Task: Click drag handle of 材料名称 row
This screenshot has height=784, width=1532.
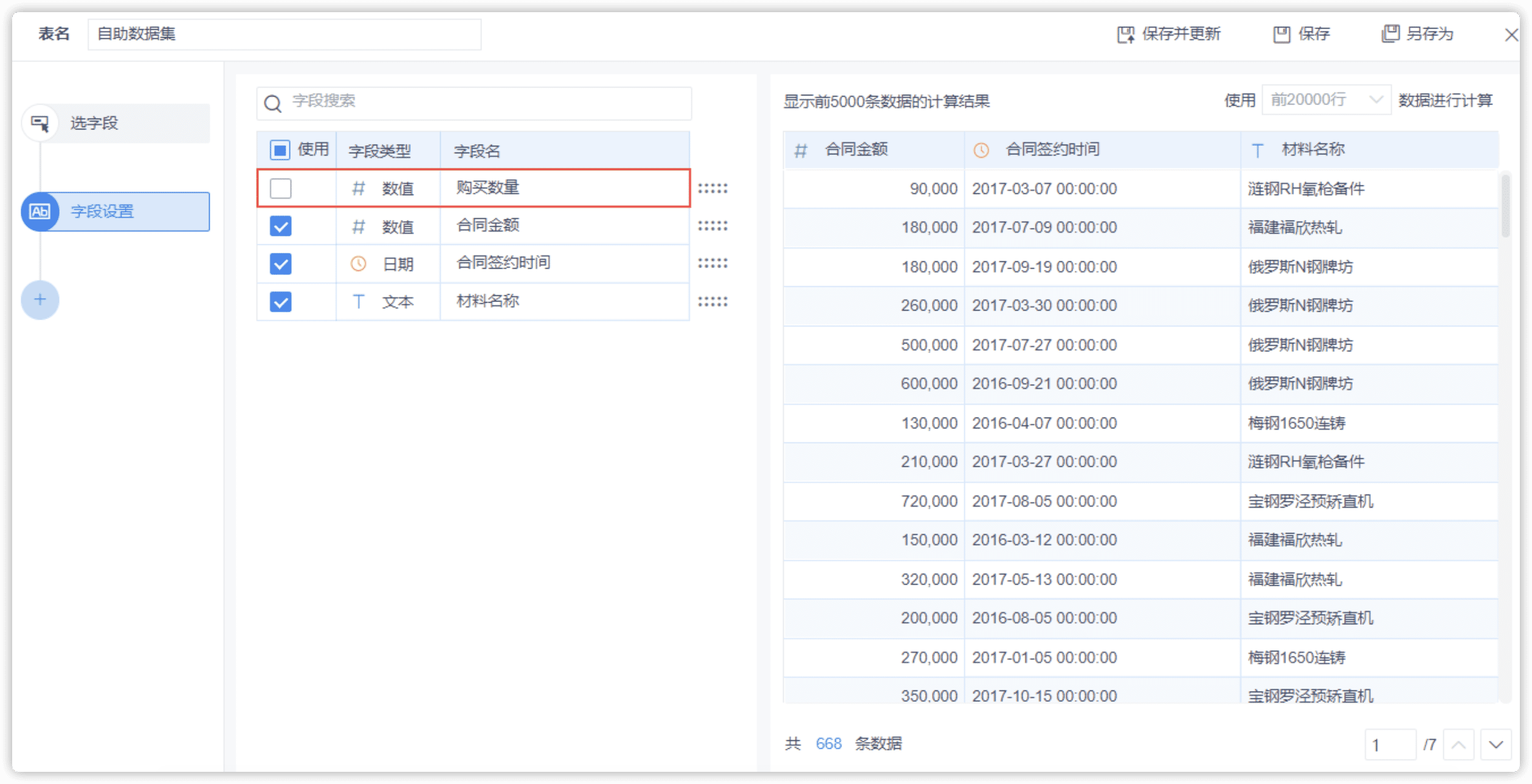Action: click(713, 301)
